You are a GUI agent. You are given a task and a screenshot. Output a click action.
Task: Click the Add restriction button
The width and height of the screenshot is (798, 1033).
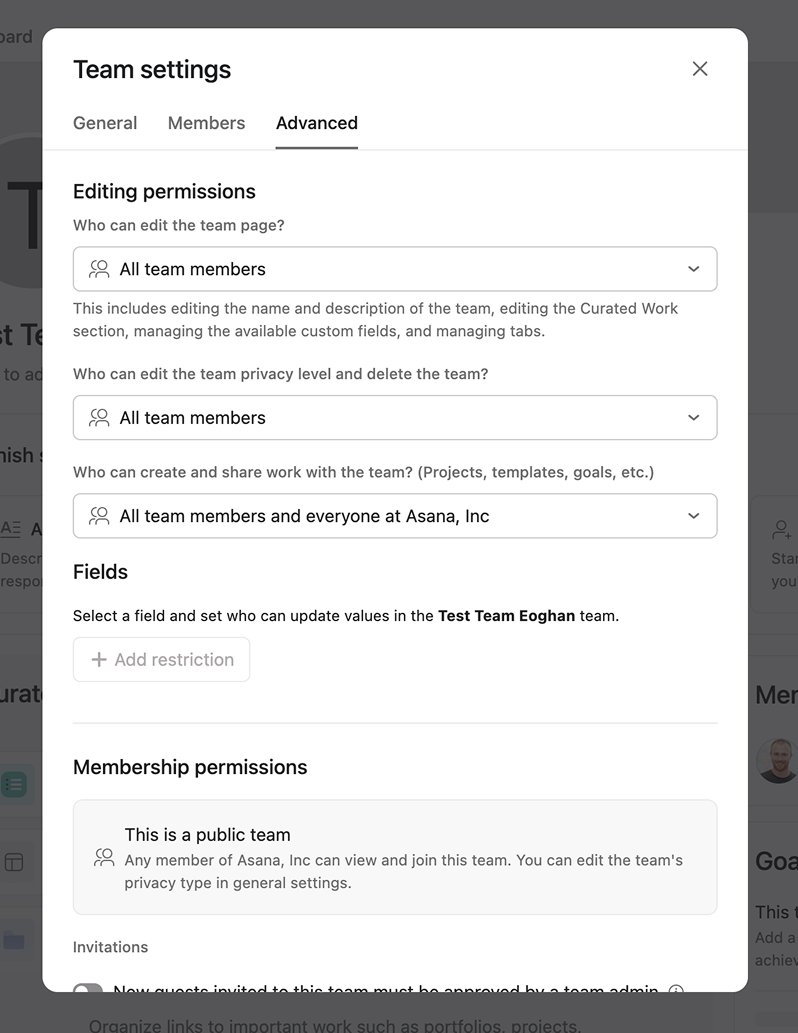pyautogui.click(x=161, y=659)
